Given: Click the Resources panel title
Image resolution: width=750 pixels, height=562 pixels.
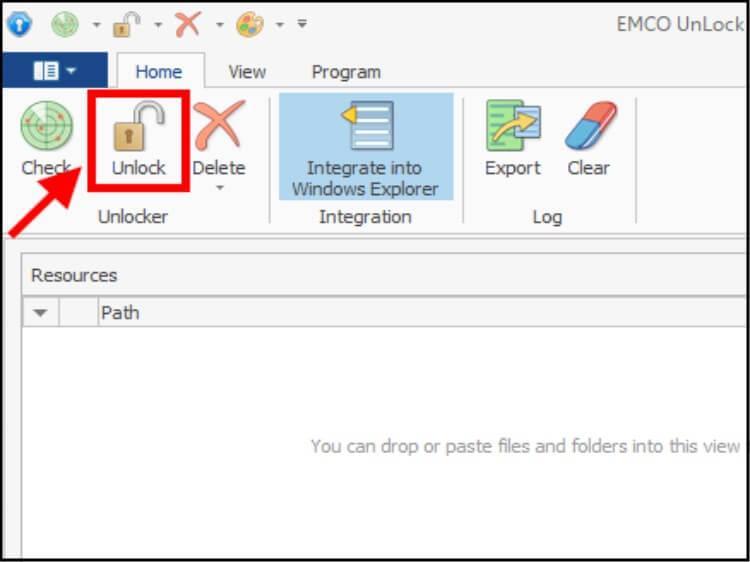Looking at the screenshot, I should tap(74, 275).
